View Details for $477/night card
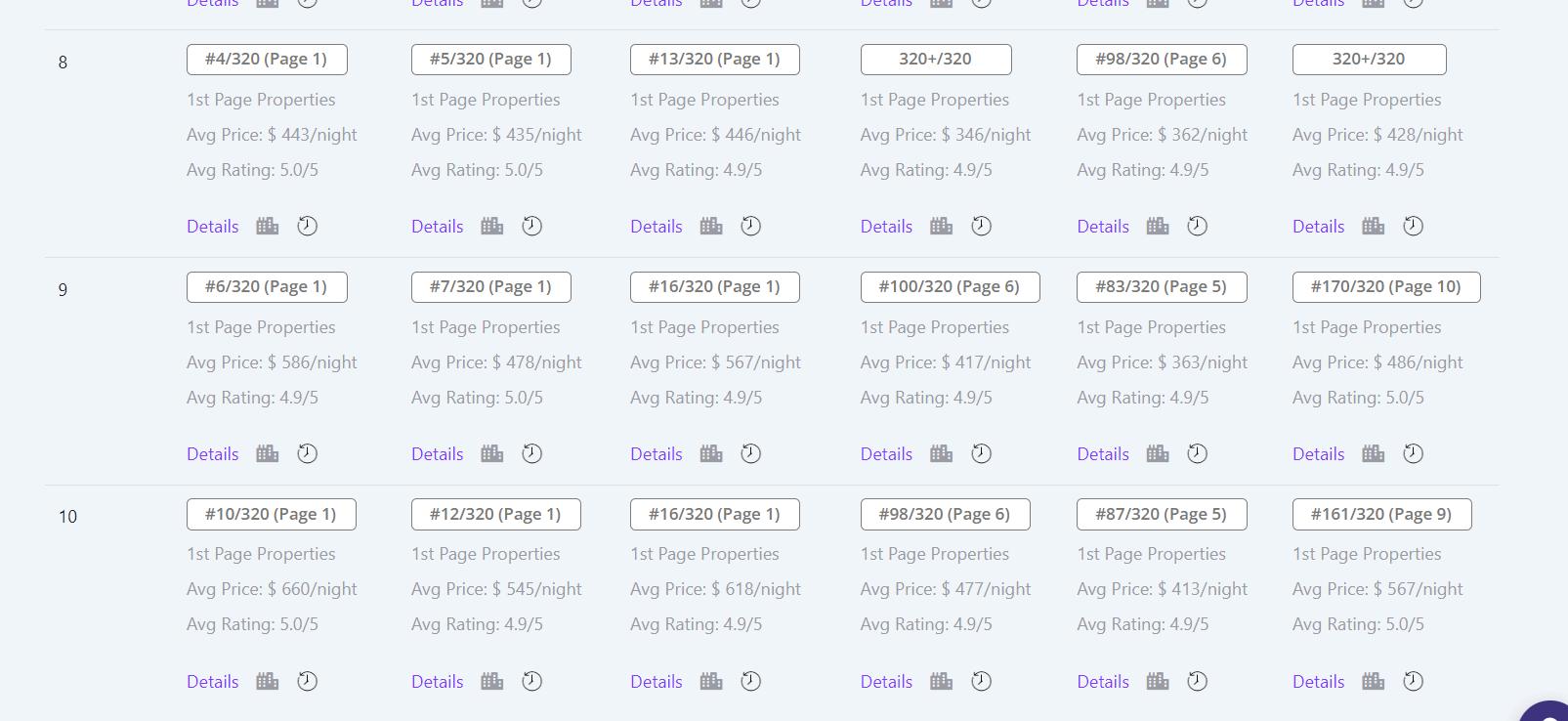Viewport: 1568px width, 721px height. coord(886,682)
